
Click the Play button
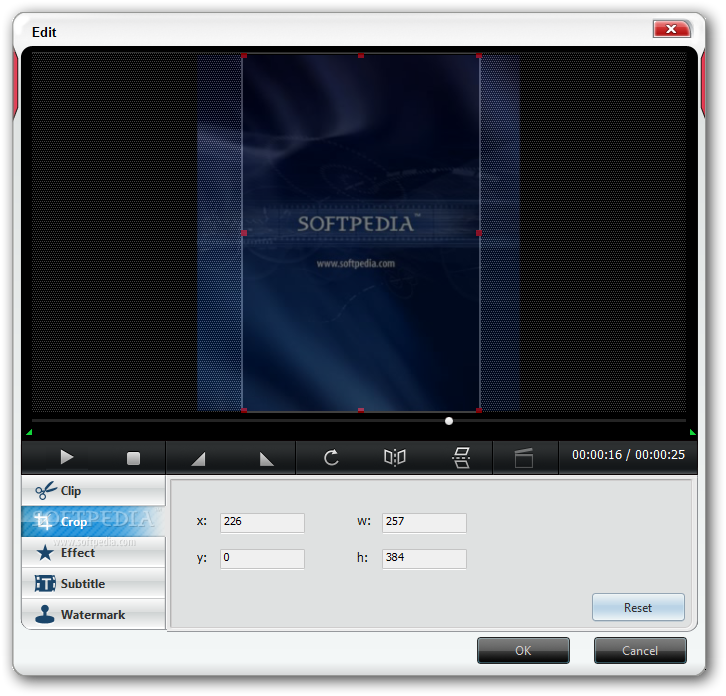(67, 458)
